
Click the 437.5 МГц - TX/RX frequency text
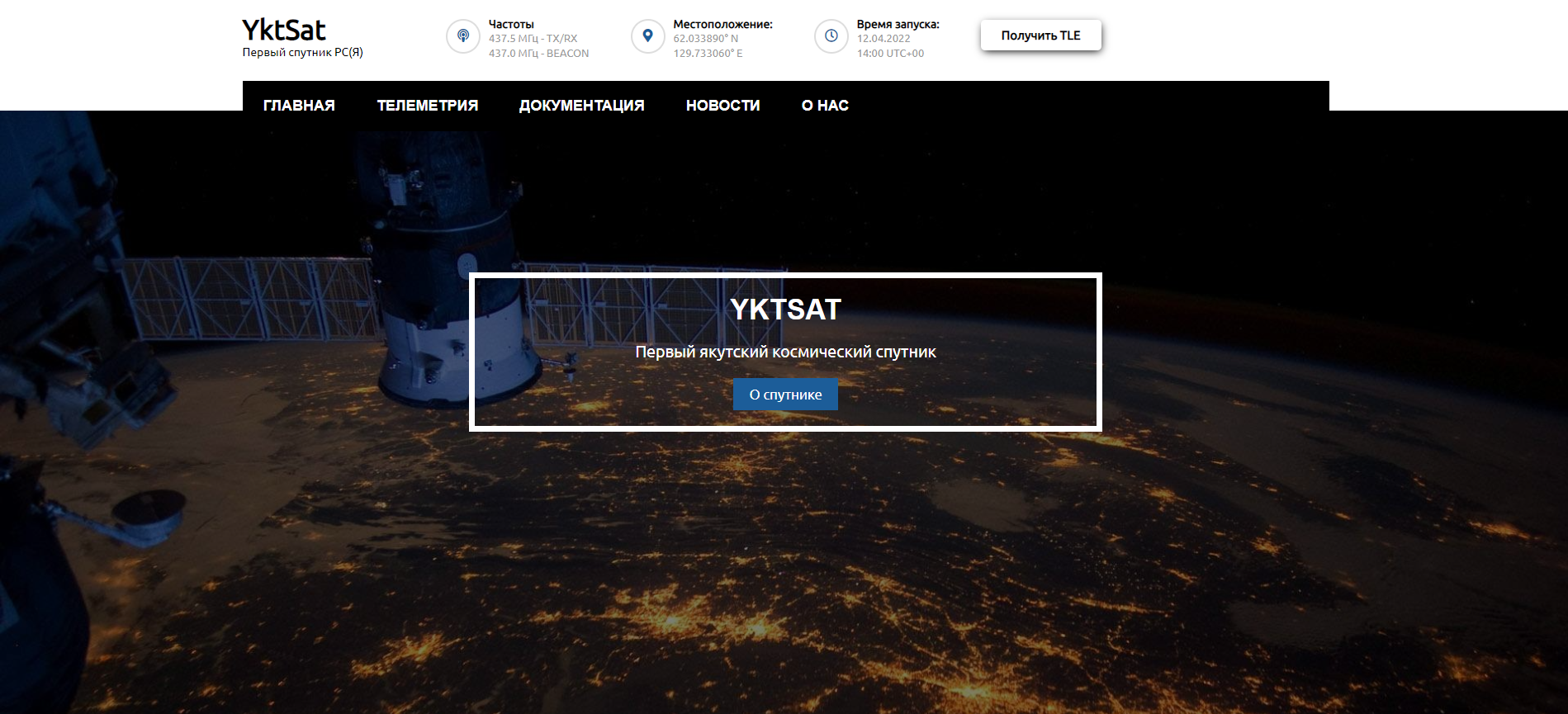[x=533, y=39]
